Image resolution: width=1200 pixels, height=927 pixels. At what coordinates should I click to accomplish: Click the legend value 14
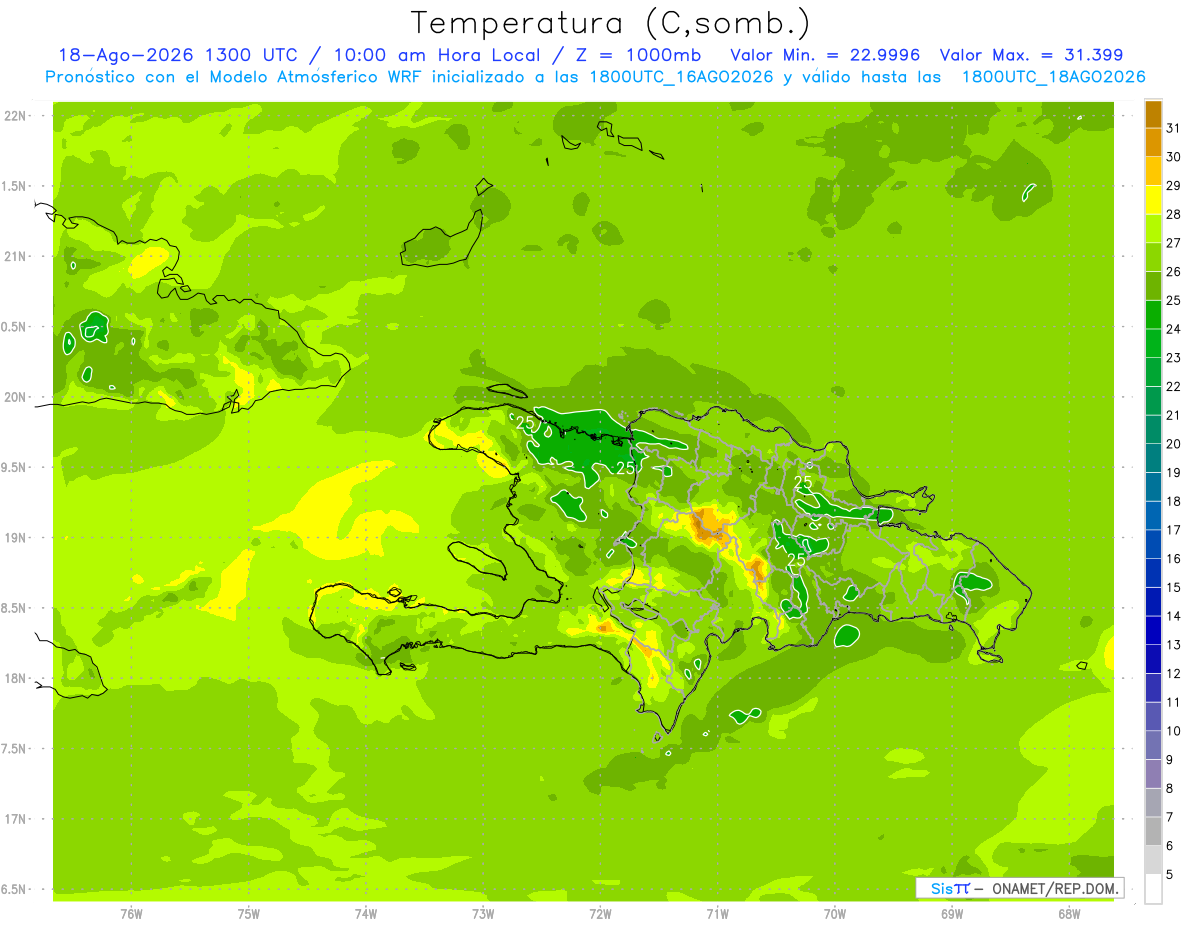1174,617
